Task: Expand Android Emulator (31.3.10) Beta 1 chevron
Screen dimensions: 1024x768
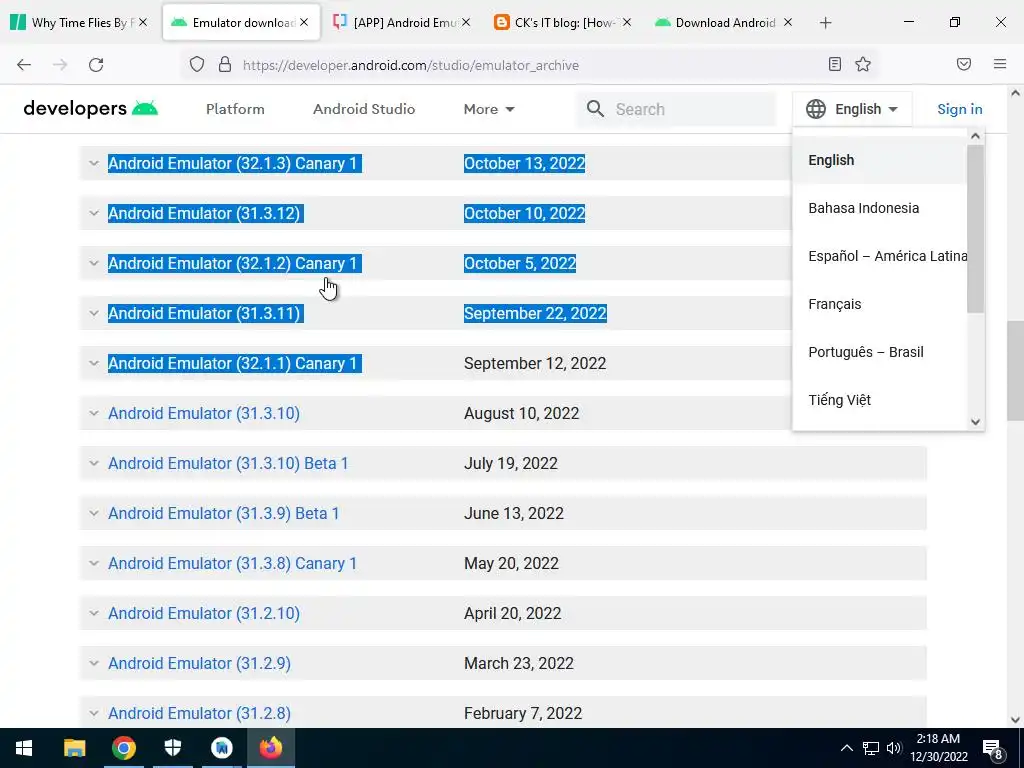Action: (x=94, y=463)
